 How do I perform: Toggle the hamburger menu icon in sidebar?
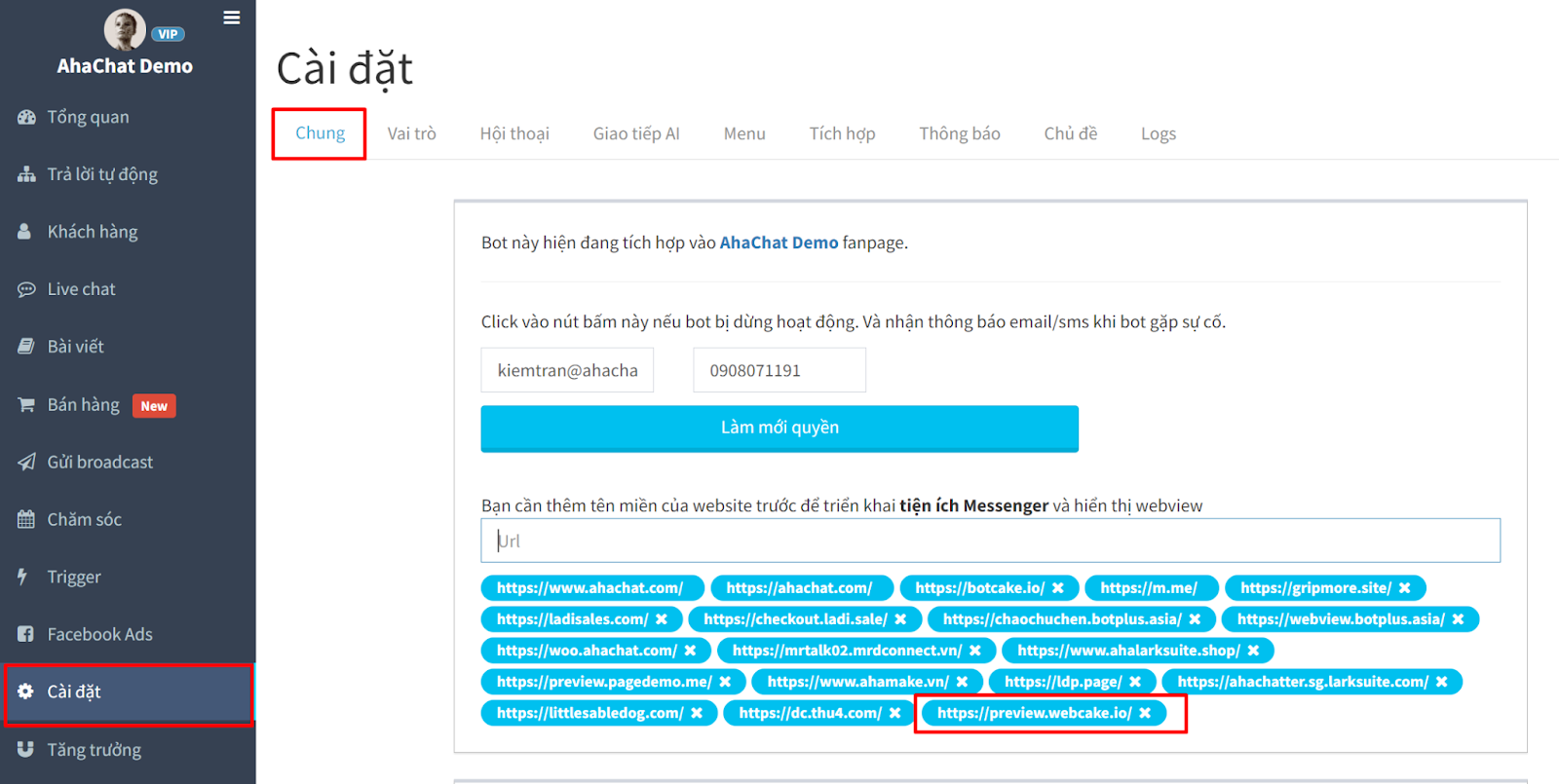232,18
